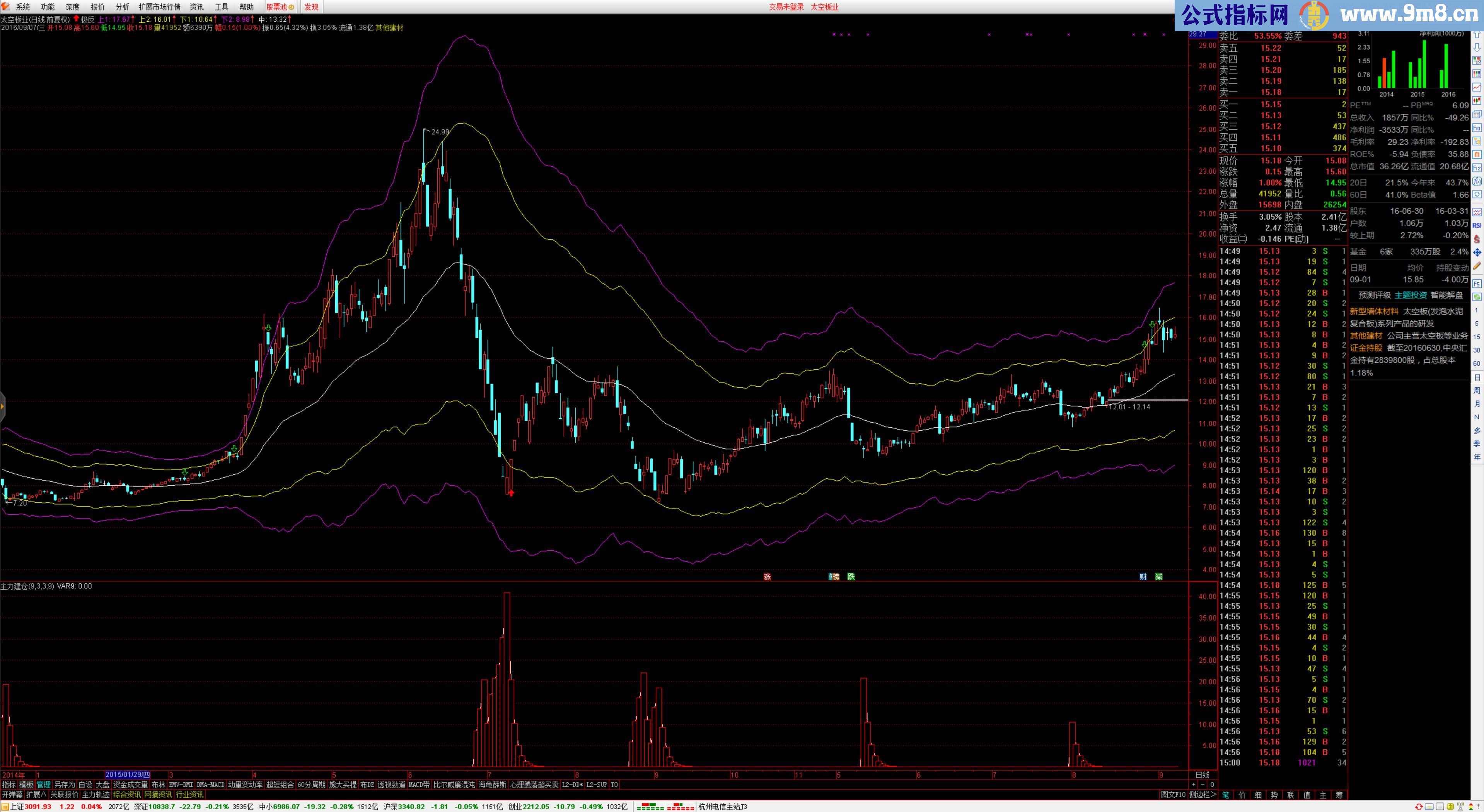Open the line chart view icon in right toolbar

click(x=1477, y=87)
